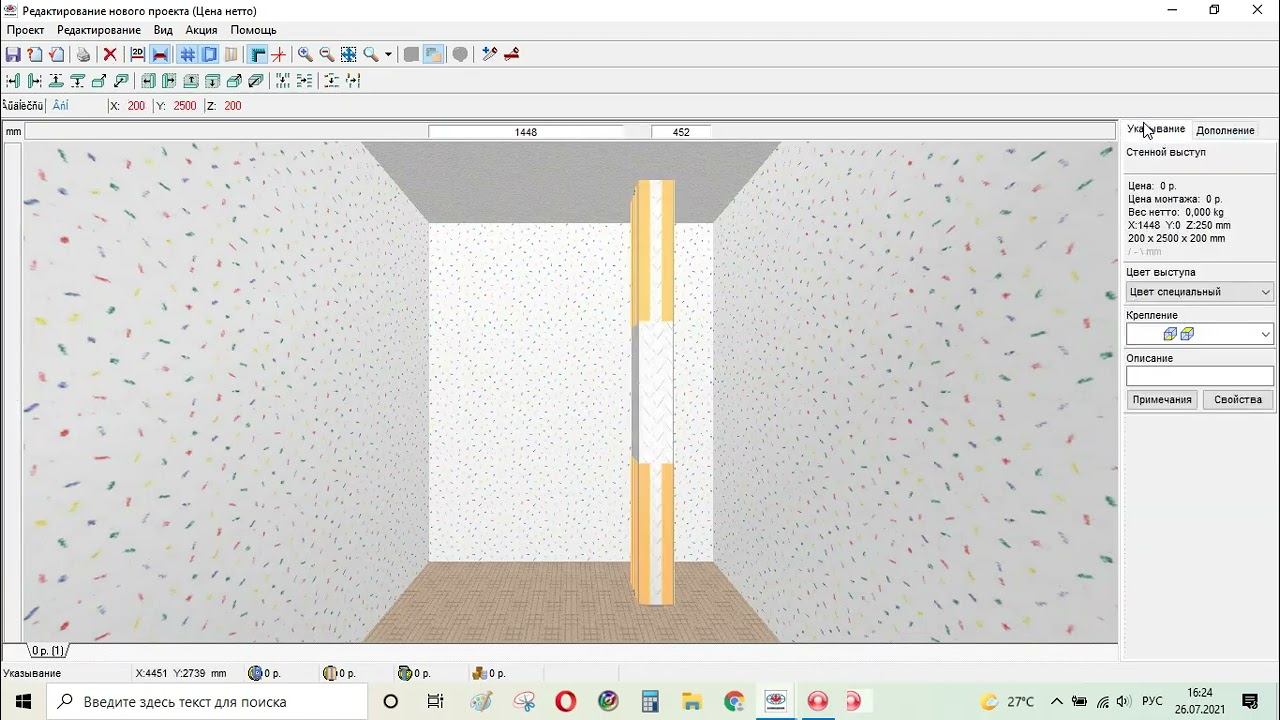Click the zoom in magnifier with plus

click(x=305, y=54)
